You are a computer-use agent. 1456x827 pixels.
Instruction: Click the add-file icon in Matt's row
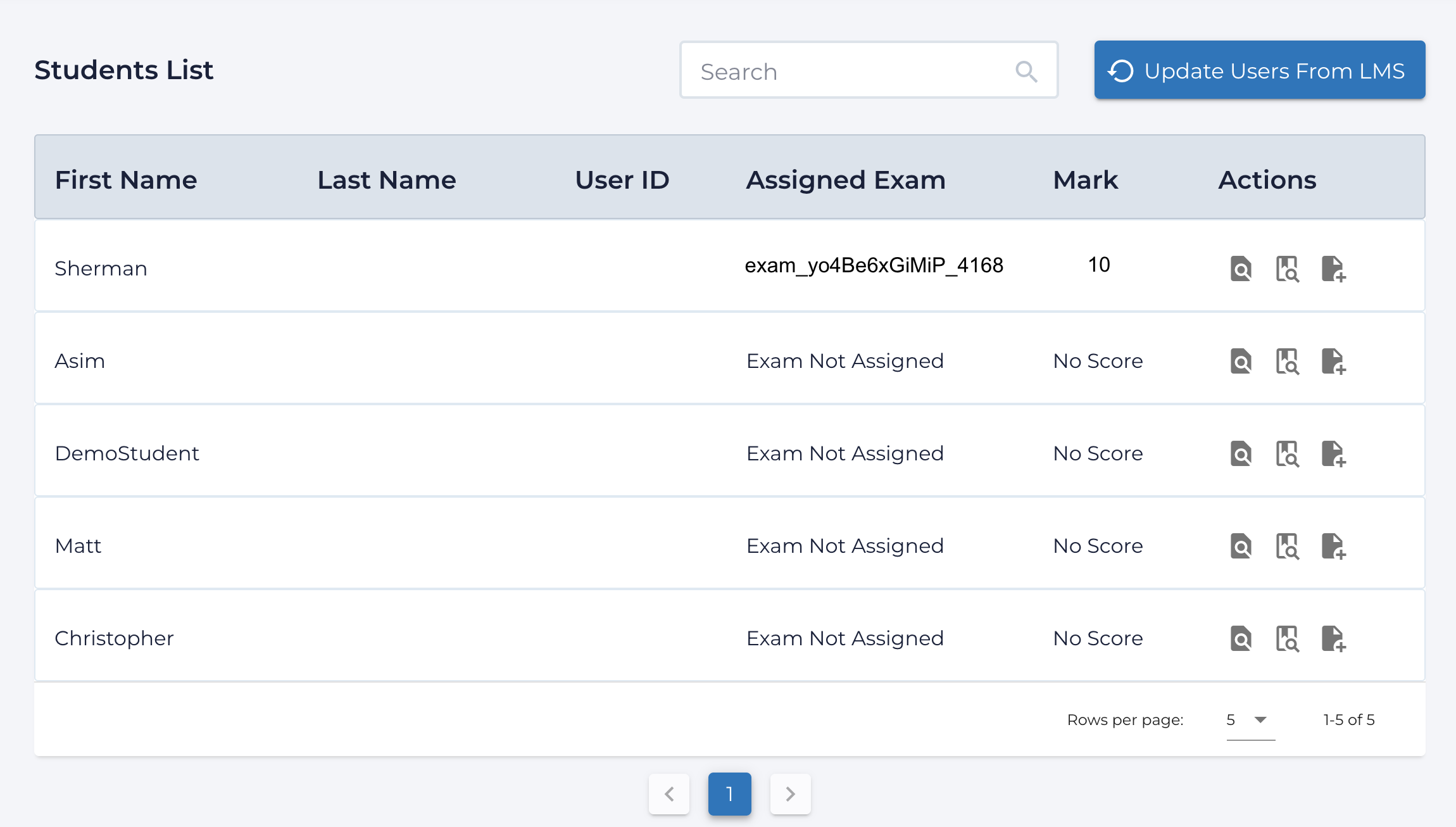click(1333, 546)
